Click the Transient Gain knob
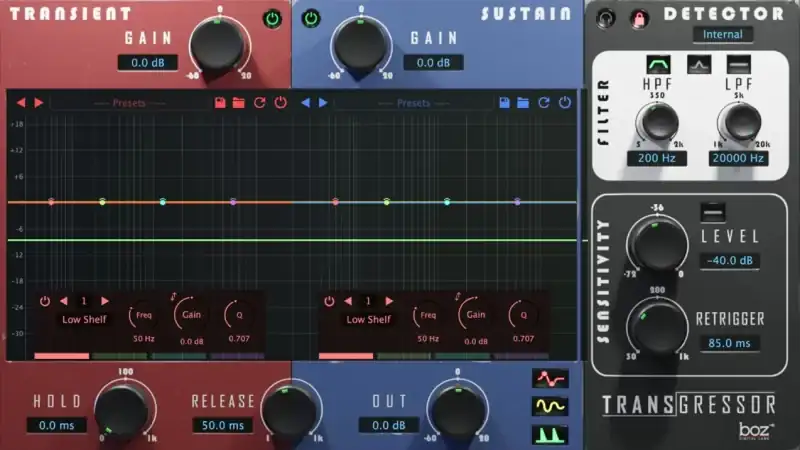This screenshot has height=450, width=800. click(219, 45)
